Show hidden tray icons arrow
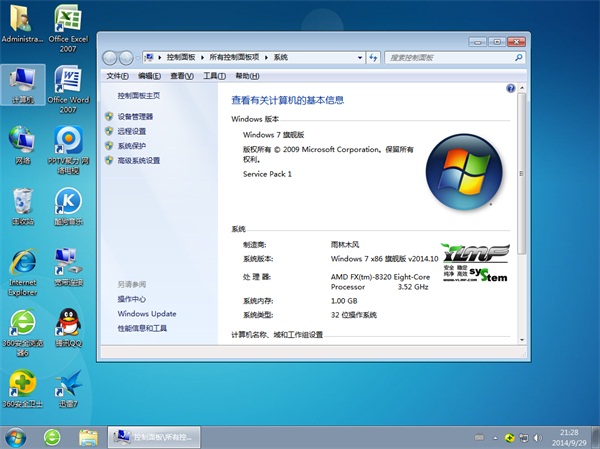 pyautogui.click(x=496, y=438)
